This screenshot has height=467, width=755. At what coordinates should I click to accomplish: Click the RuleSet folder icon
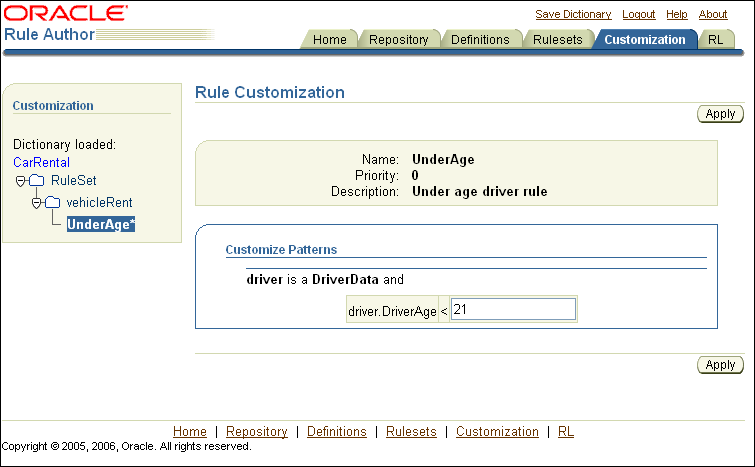pyautogui.click(x=37, y=181)
